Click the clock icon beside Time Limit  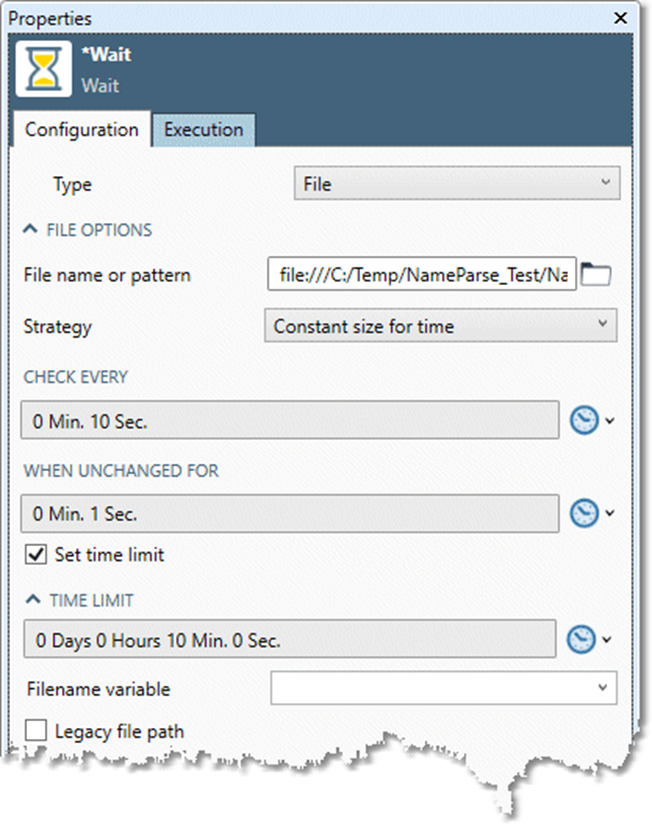(x=583, y=640)
